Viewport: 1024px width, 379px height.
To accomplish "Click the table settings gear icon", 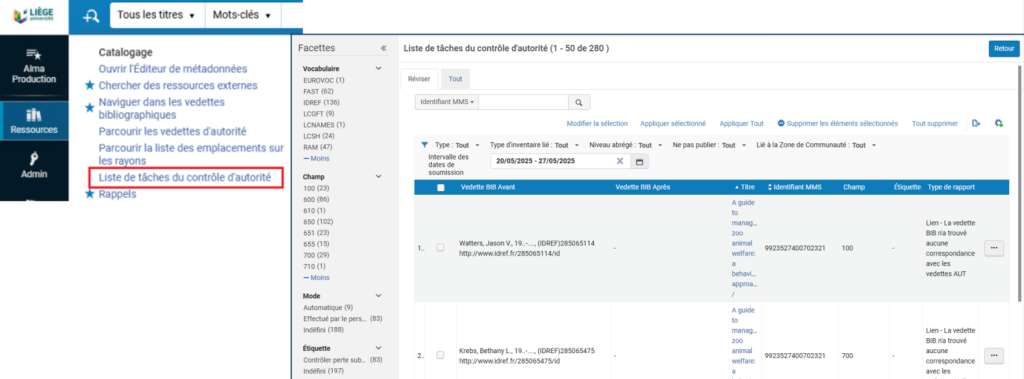I will 999,123.
